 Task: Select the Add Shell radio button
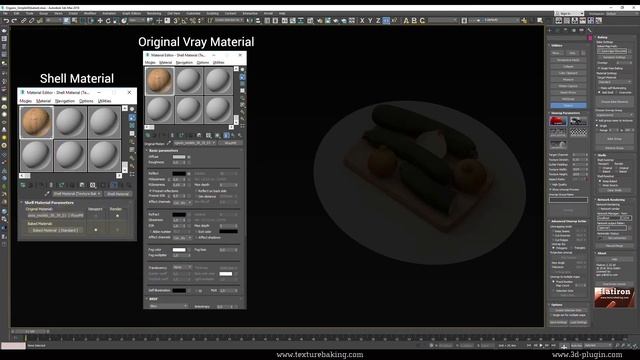point(600,93)
